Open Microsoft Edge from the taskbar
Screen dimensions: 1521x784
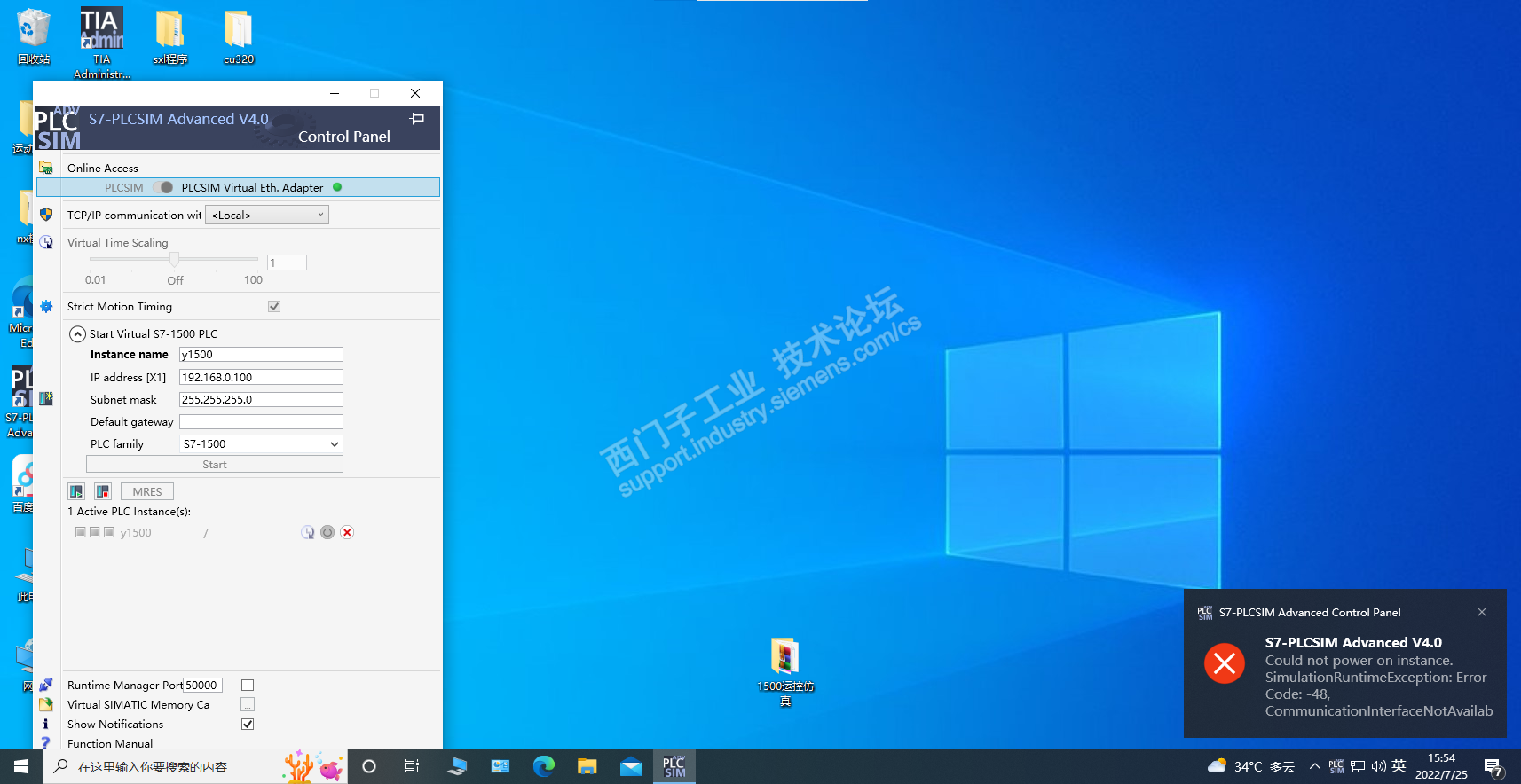[543, 766]
